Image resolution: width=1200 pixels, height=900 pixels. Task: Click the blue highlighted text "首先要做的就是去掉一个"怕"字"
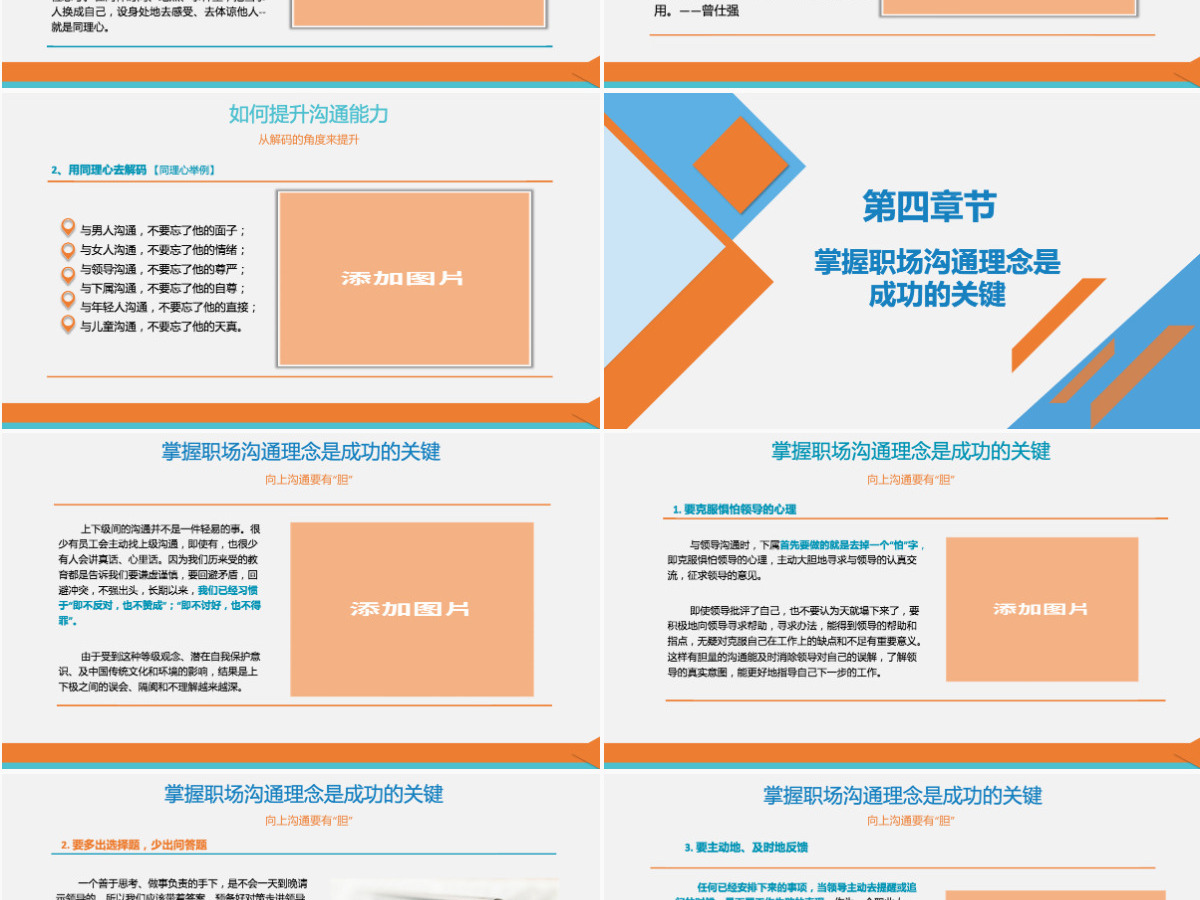click(852, 545)
